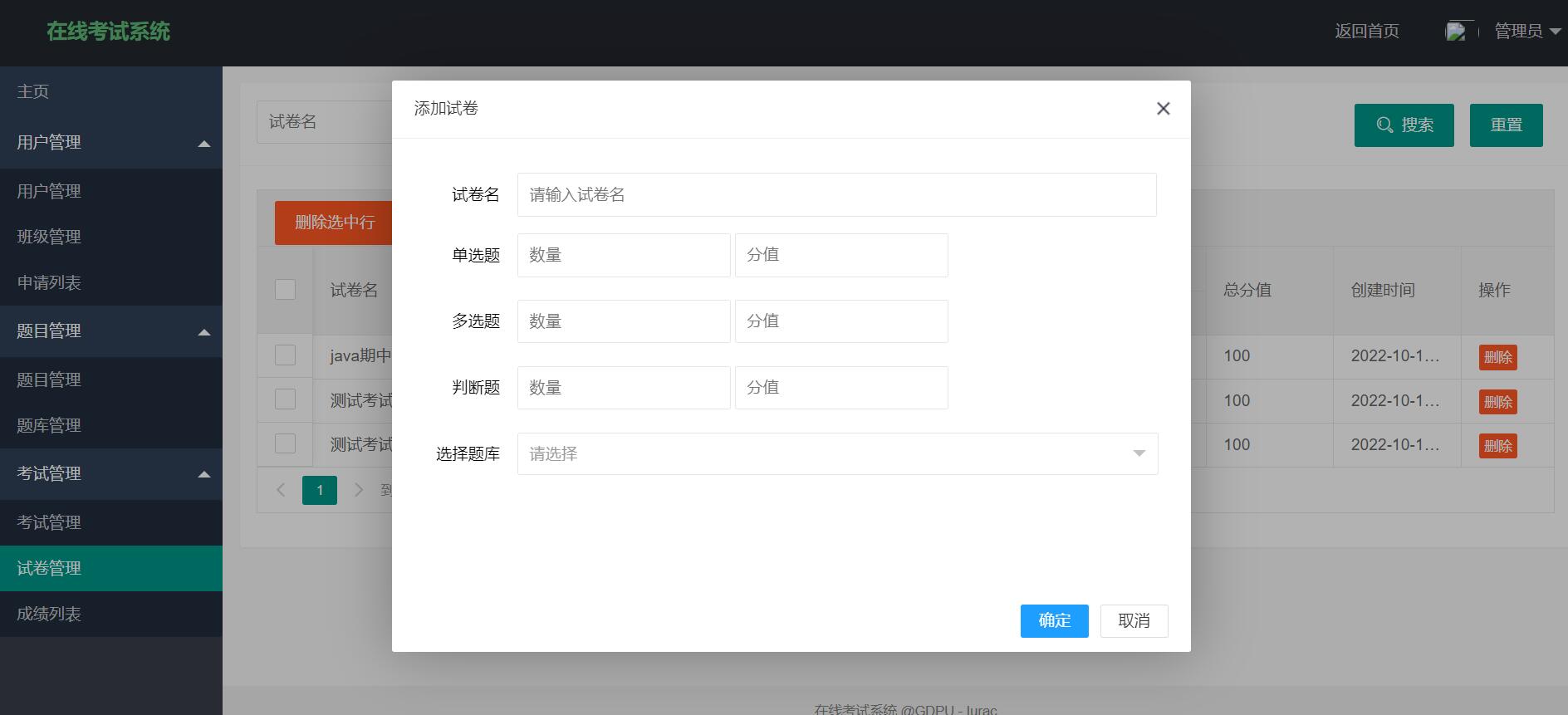Open 题目管理 submenu item
This screenshot has width=1568, height=715.
111,380
